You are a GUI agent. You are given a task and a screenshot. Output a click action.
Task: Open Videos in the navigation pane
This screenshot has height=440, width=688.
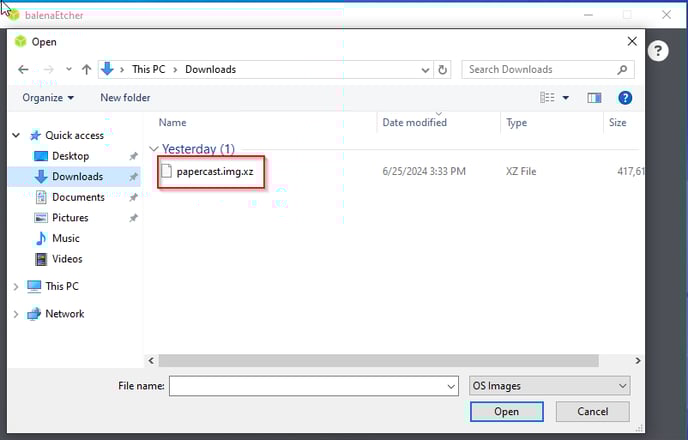67,259
